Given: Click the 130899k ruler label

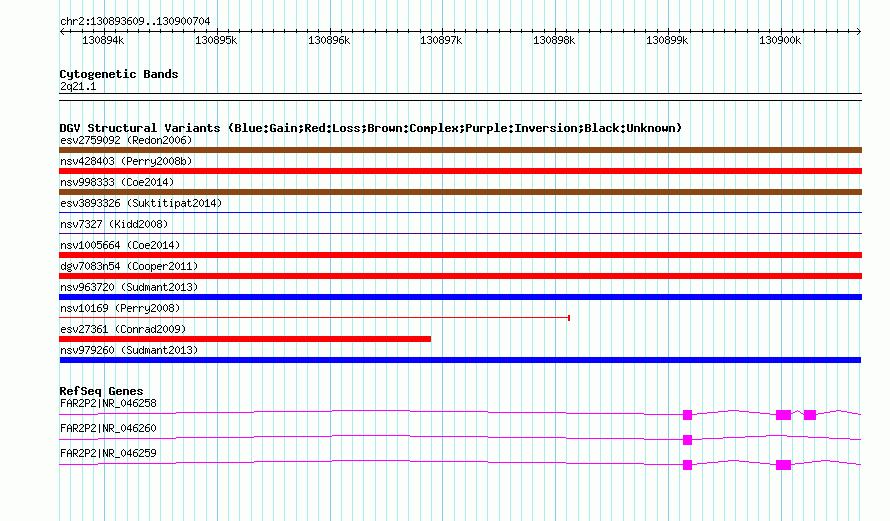Looking at the screenshot, I should click(667, 40).
